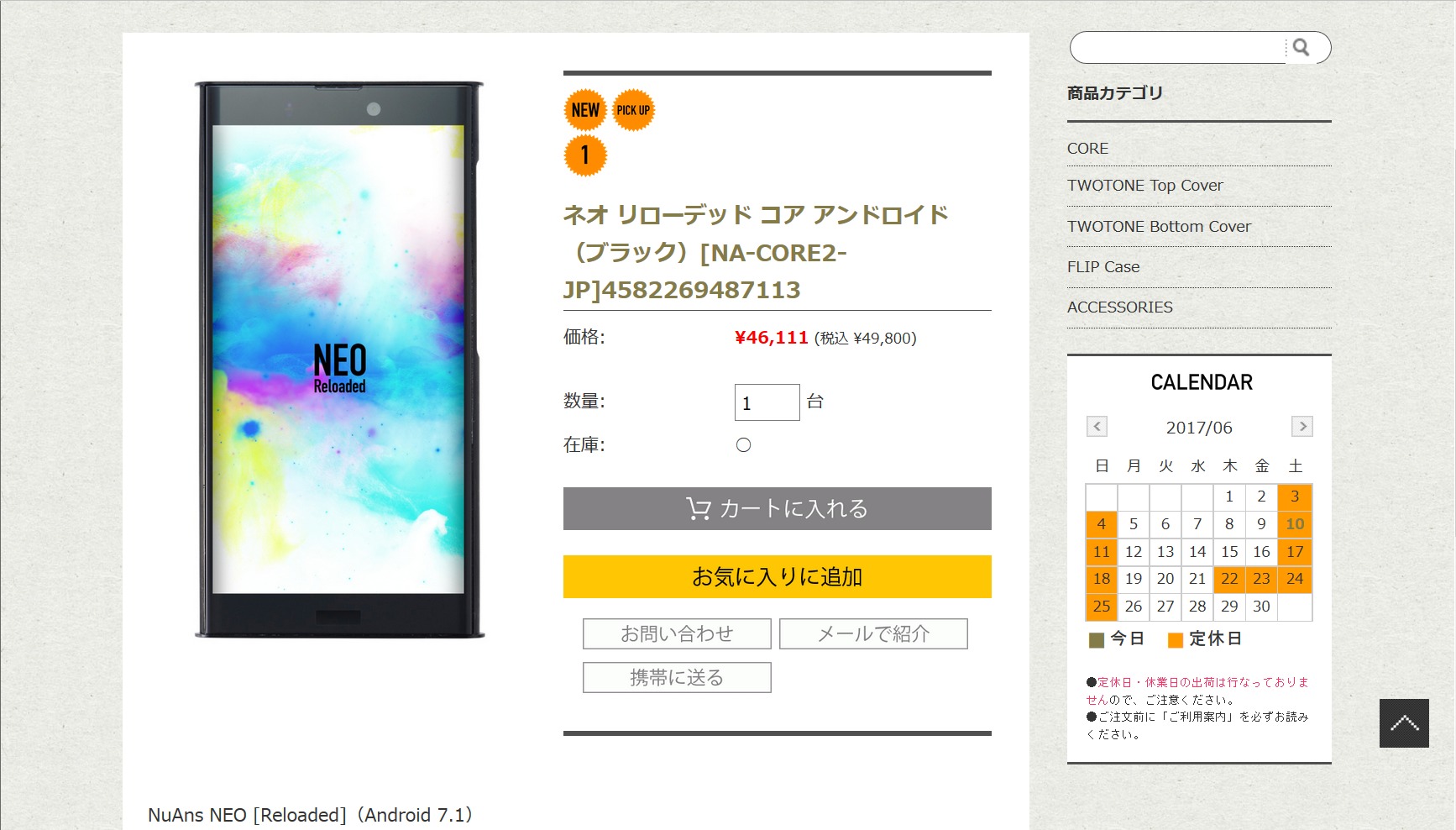The image size is (1456, 830).
Task: Click the 携帯に送る button
Action: 677,678
